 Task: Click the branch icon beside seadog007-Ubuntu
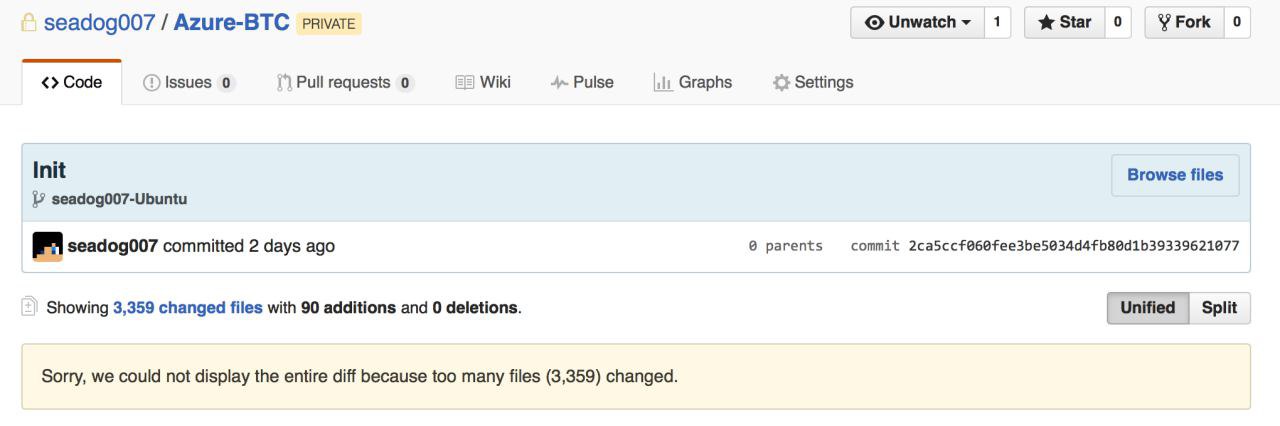click(39, 199)
